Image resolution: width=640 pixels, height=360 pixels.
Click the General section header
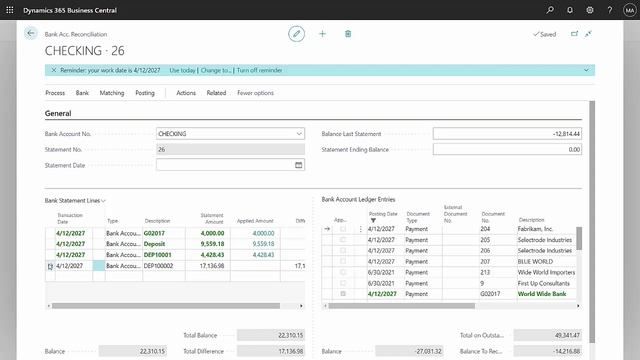coord(58,113)
